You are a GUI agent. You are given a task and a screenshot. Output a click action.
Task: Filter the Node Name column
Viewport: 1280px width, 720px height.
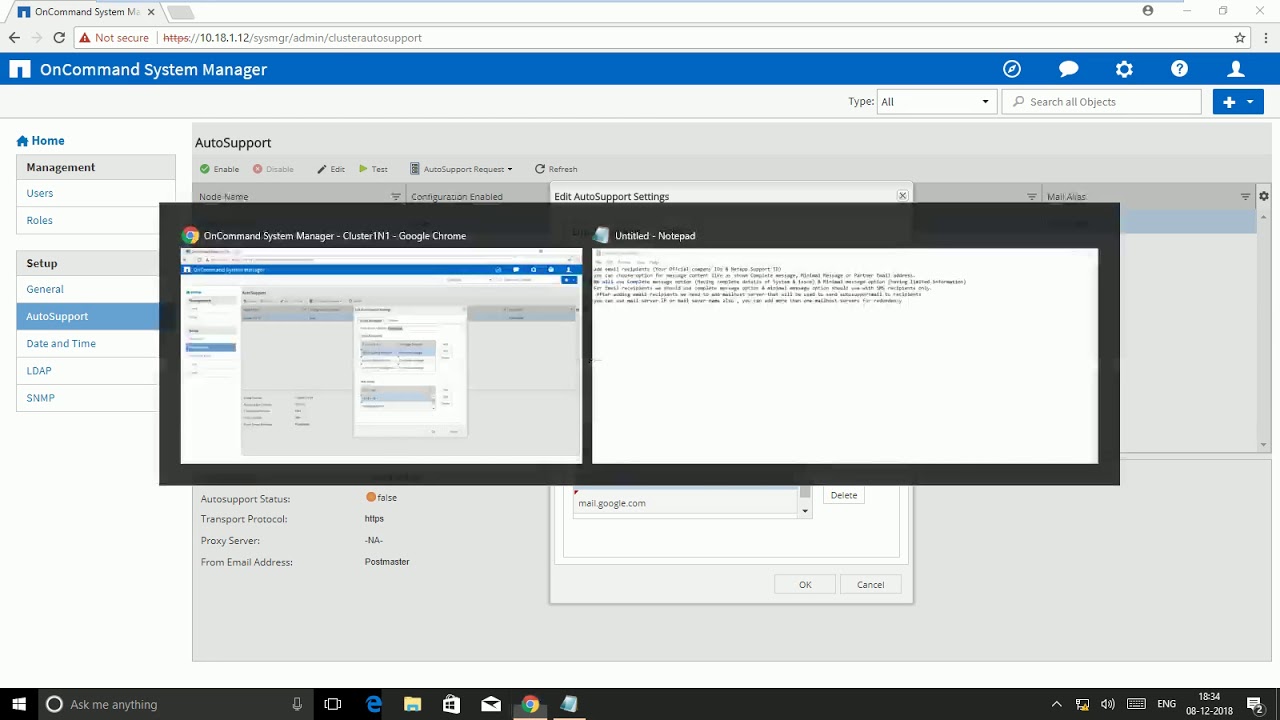pyautogui.click(x=396, y=197)
